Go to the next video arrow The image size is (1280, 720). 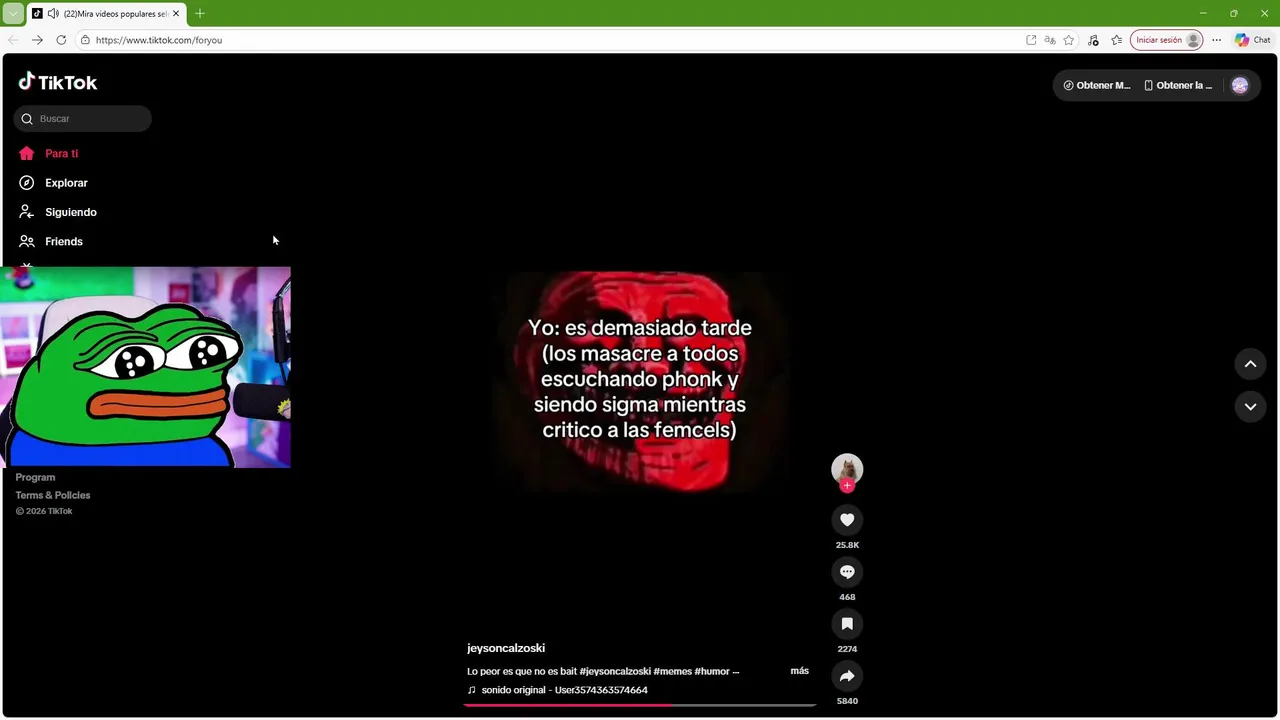pos(1250,406)
